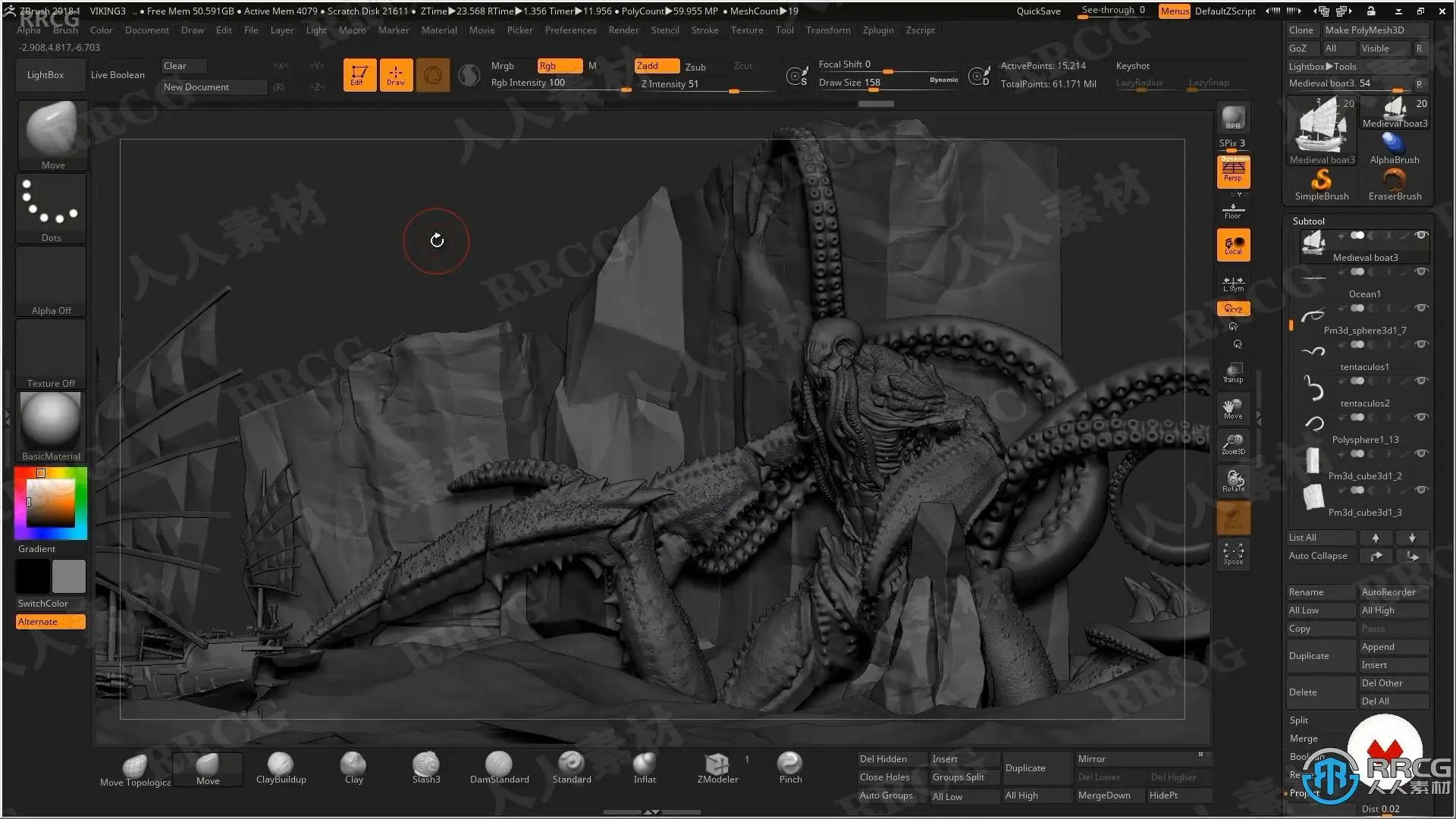Toggle Transp transparency mode
This screenshot has height=819, width=1456.
tap(1233, 372)
